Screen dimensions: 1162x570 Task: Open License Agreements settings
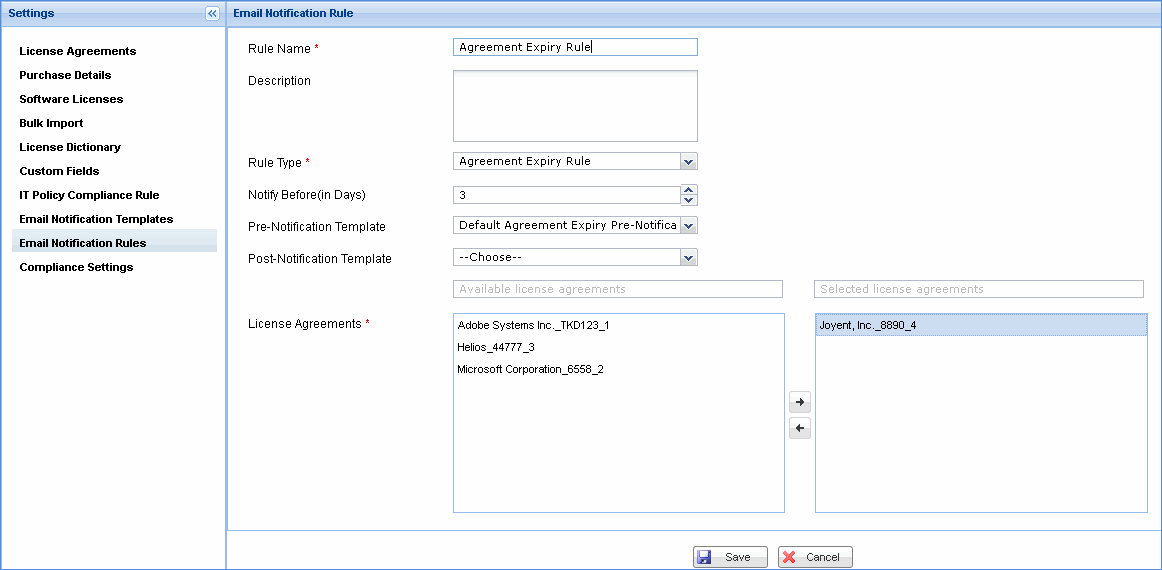(x=78, y=51)
